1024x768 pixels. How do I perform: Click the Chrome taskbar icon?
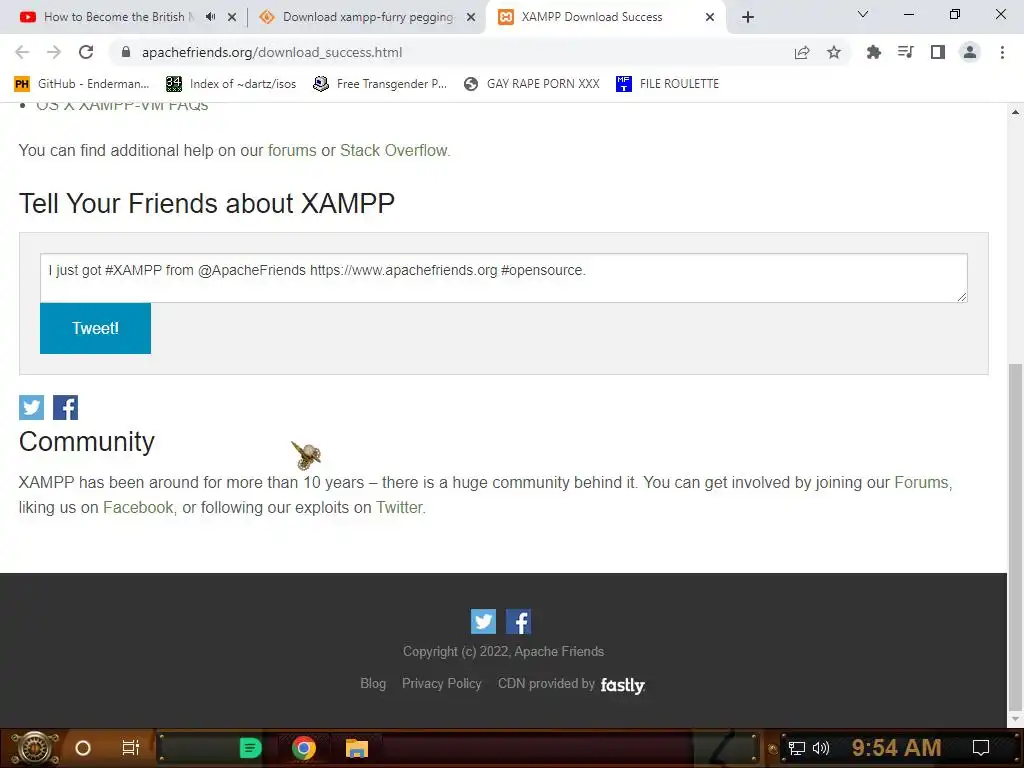304,748
